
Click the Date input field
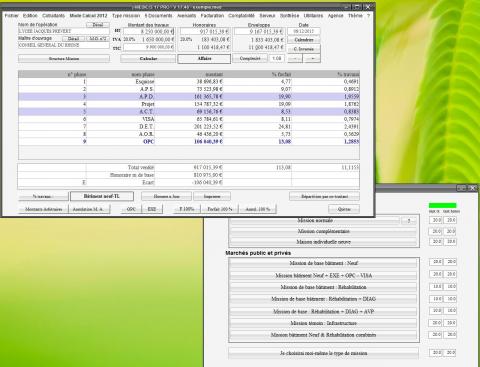point(304,31)
